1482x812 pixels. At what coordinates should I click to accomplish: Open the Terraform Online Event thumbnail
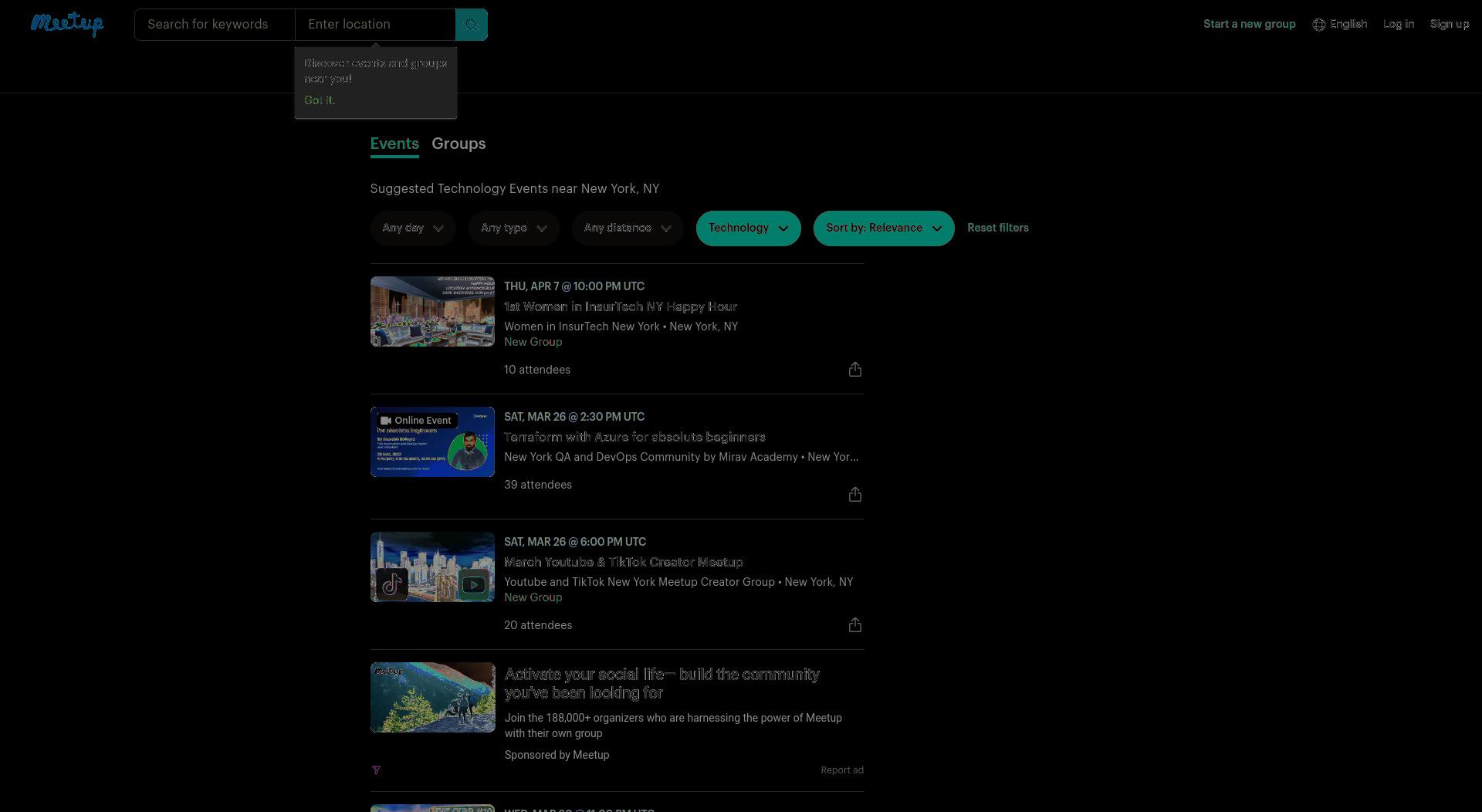click(x=432, y=442)
